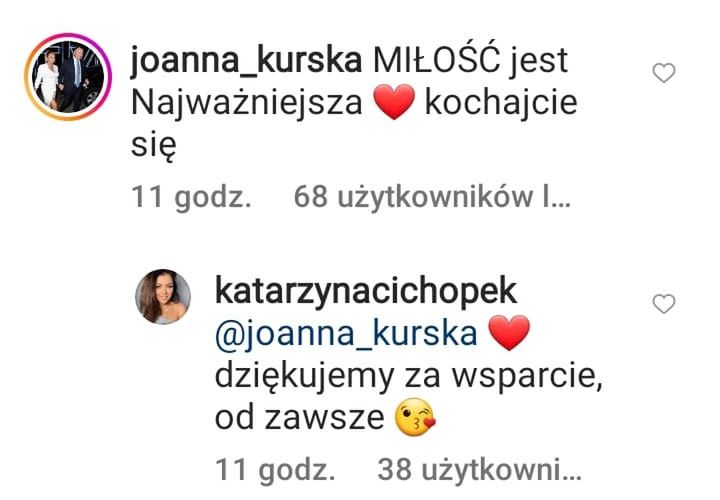Click the kissing face emoji

pyautogui.click(x=415, y=417)
